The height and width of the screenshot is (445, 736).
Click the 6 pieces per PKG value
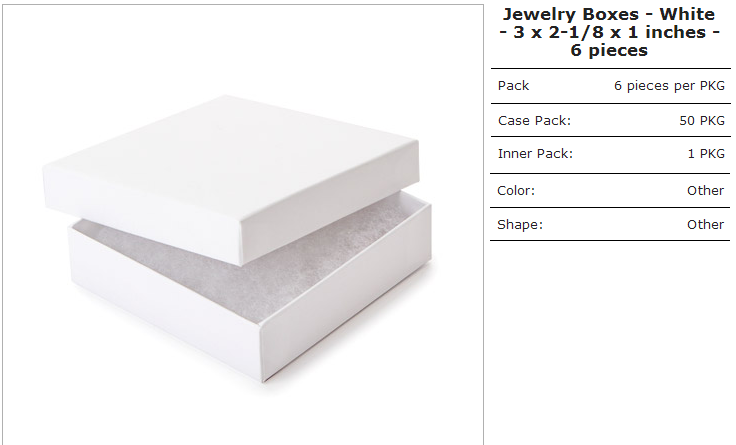point(669,86)
